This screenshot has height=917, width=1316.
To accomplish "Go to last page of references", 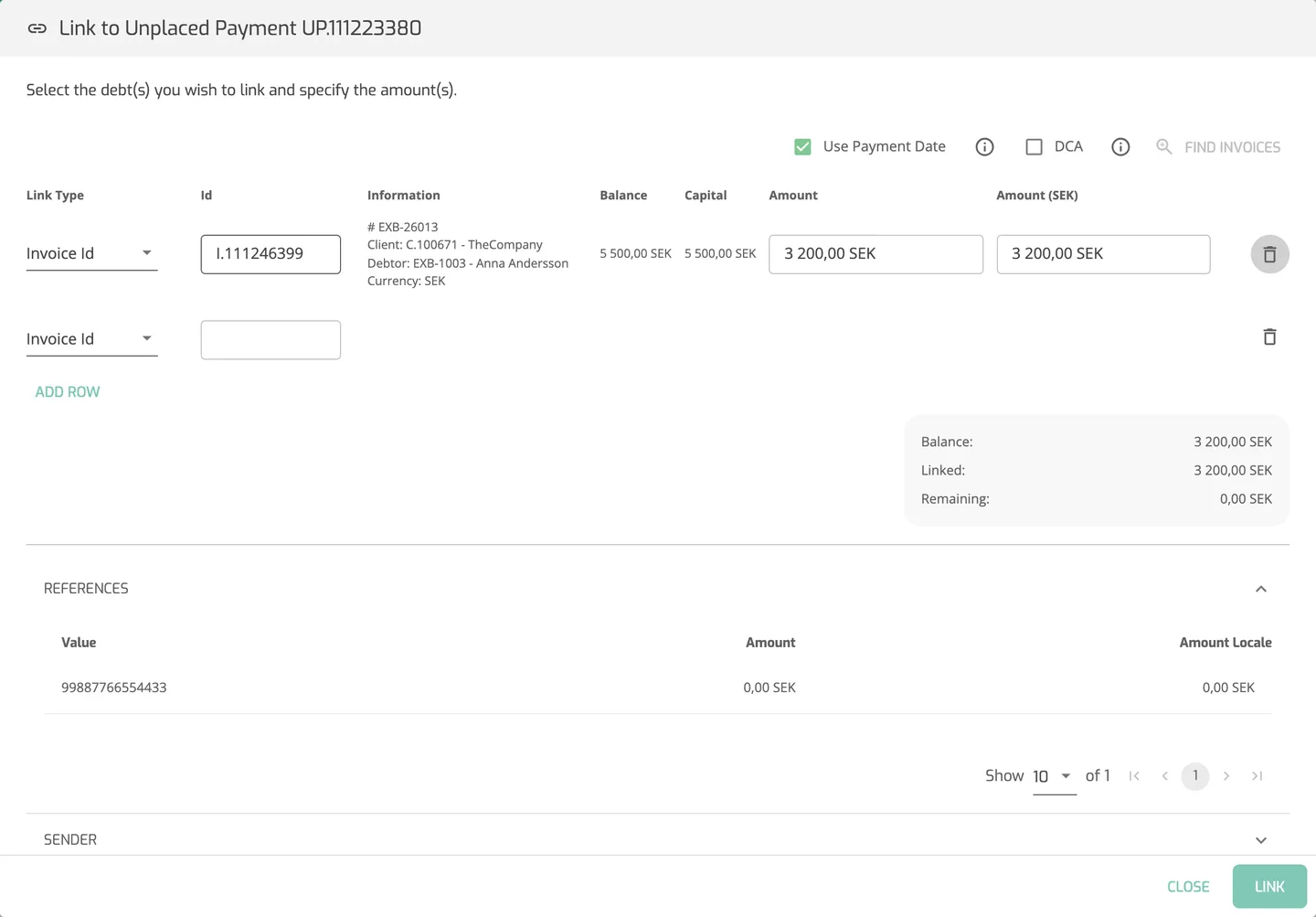I will click(x=1258, y=776).
